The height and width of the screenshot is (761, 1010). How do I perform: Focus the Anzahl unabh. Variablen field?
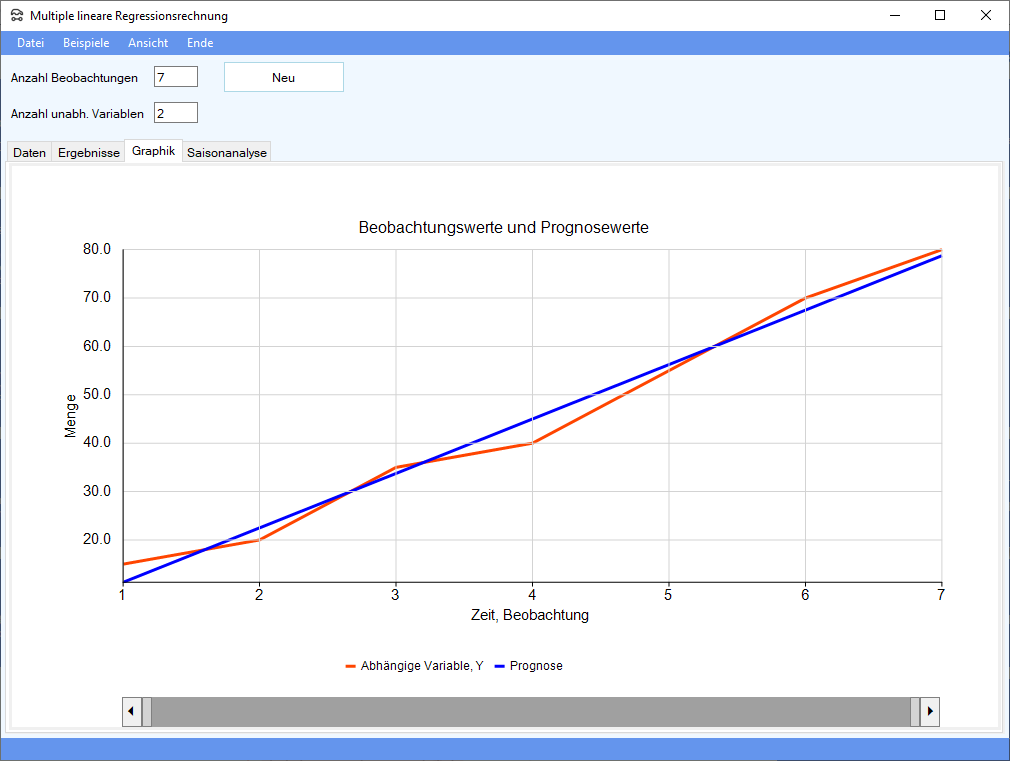(x=176, y=113)
